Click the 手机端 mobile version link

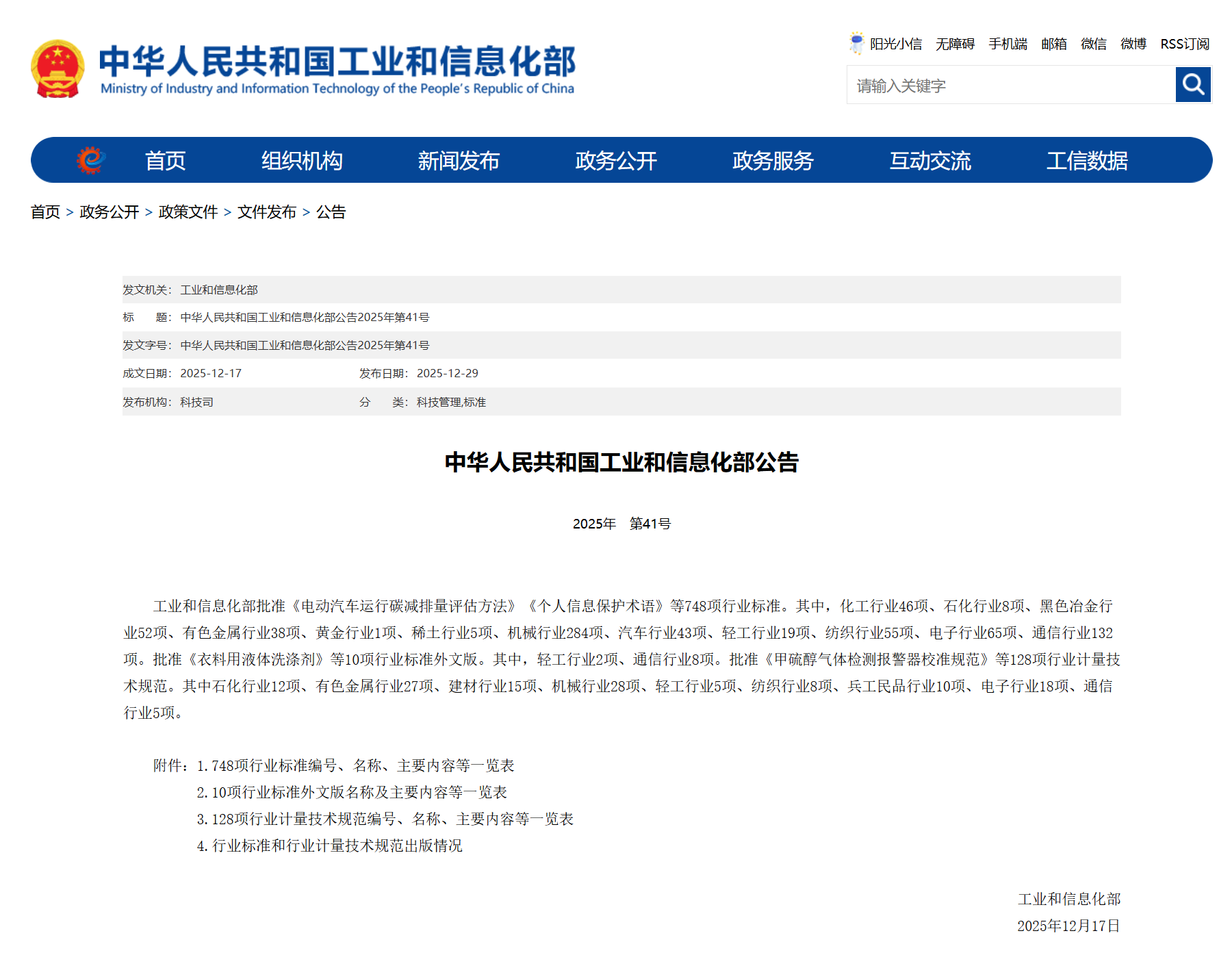pos(1008,44)
